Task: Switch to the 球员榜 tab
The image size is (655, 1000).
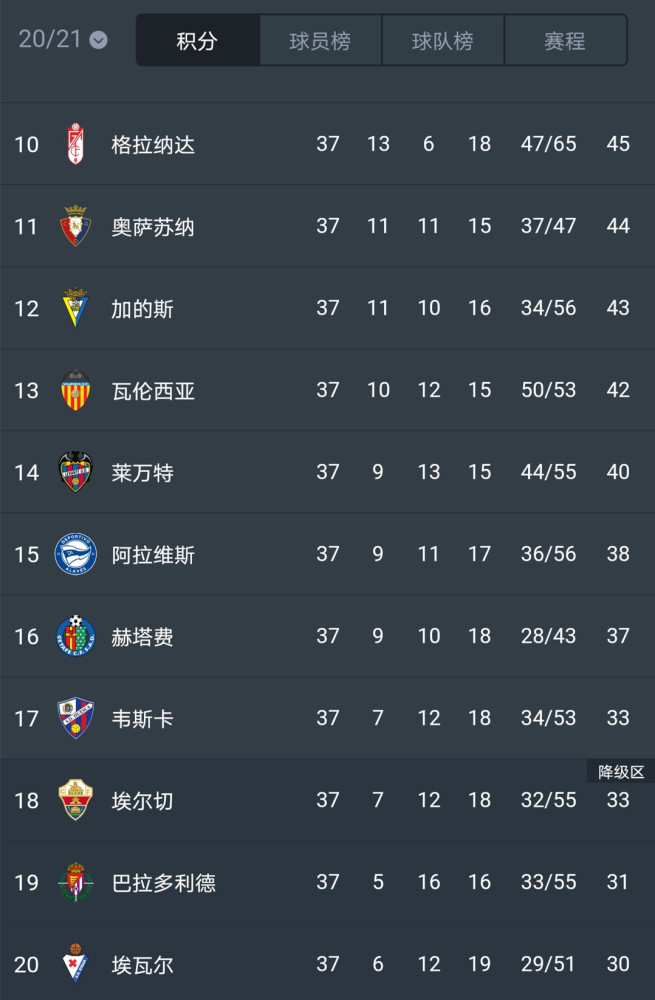Action: (x=320, y=41)
